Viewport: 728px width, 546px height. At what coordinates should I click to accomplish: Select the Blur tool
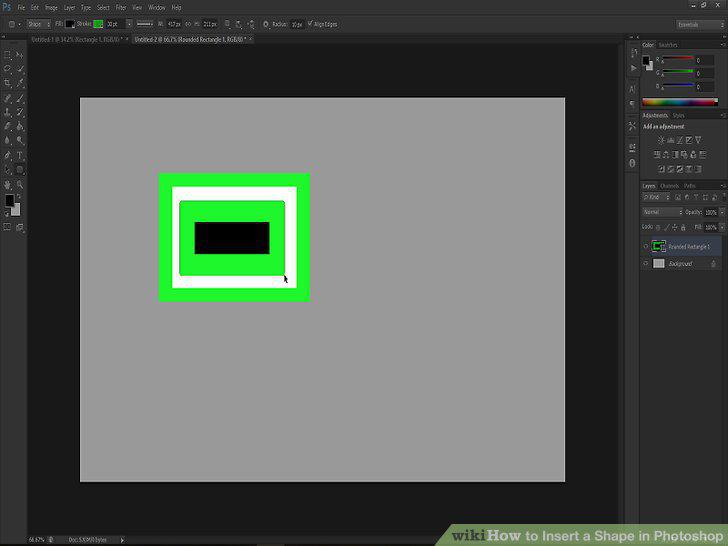click(x=7, y=141)
